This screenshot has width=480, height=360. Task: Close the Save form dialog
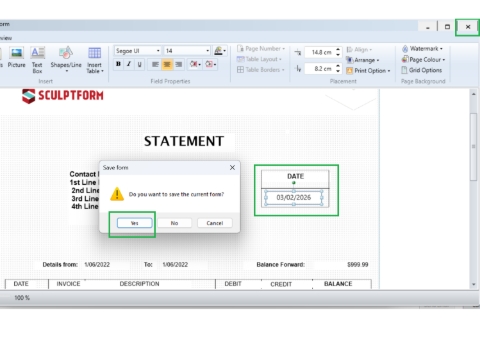click(232, 167)
